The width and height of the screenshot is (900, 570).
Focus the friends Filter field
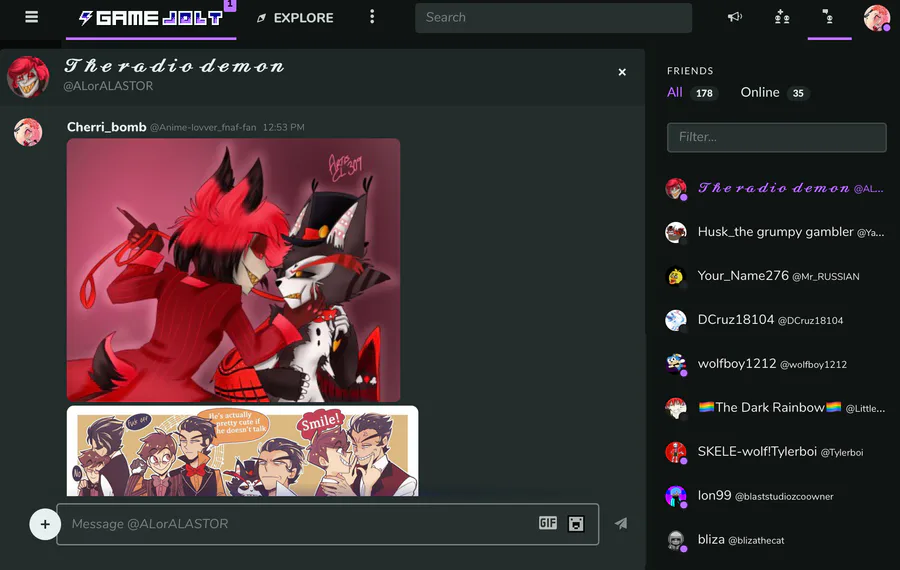point(777,137)
